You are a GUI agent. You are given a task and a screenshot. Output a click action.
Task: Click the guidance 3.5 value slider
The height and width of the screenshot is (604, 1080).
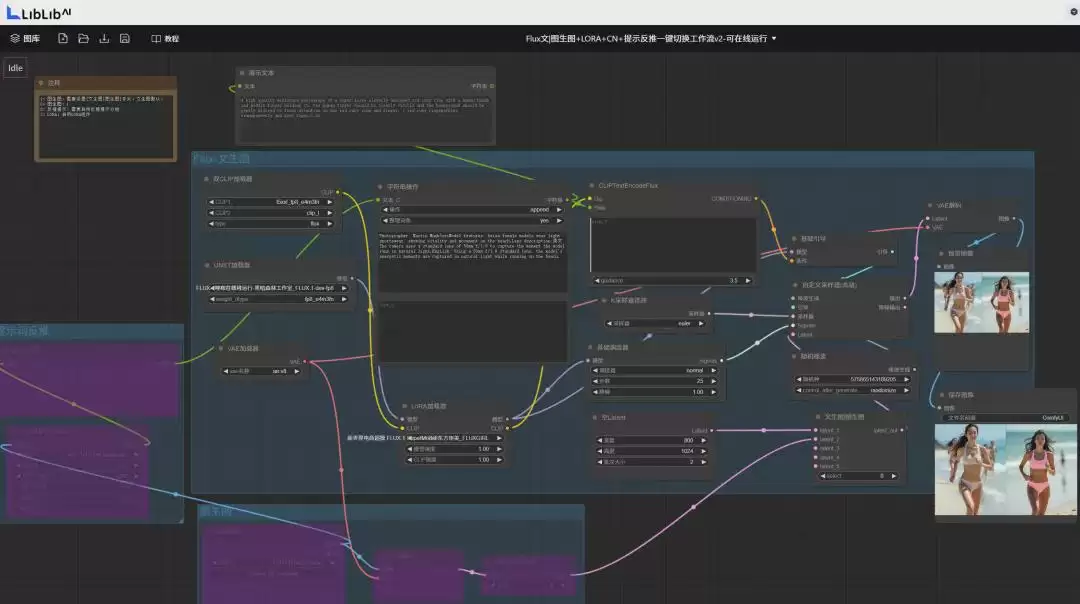pyautogui.click(x=672, y=280)
